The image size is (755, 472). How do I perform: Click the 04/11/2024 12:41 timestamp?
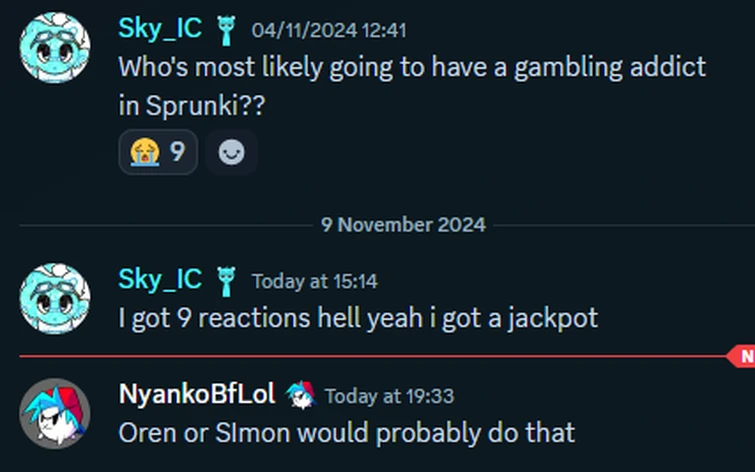(328, 31)
